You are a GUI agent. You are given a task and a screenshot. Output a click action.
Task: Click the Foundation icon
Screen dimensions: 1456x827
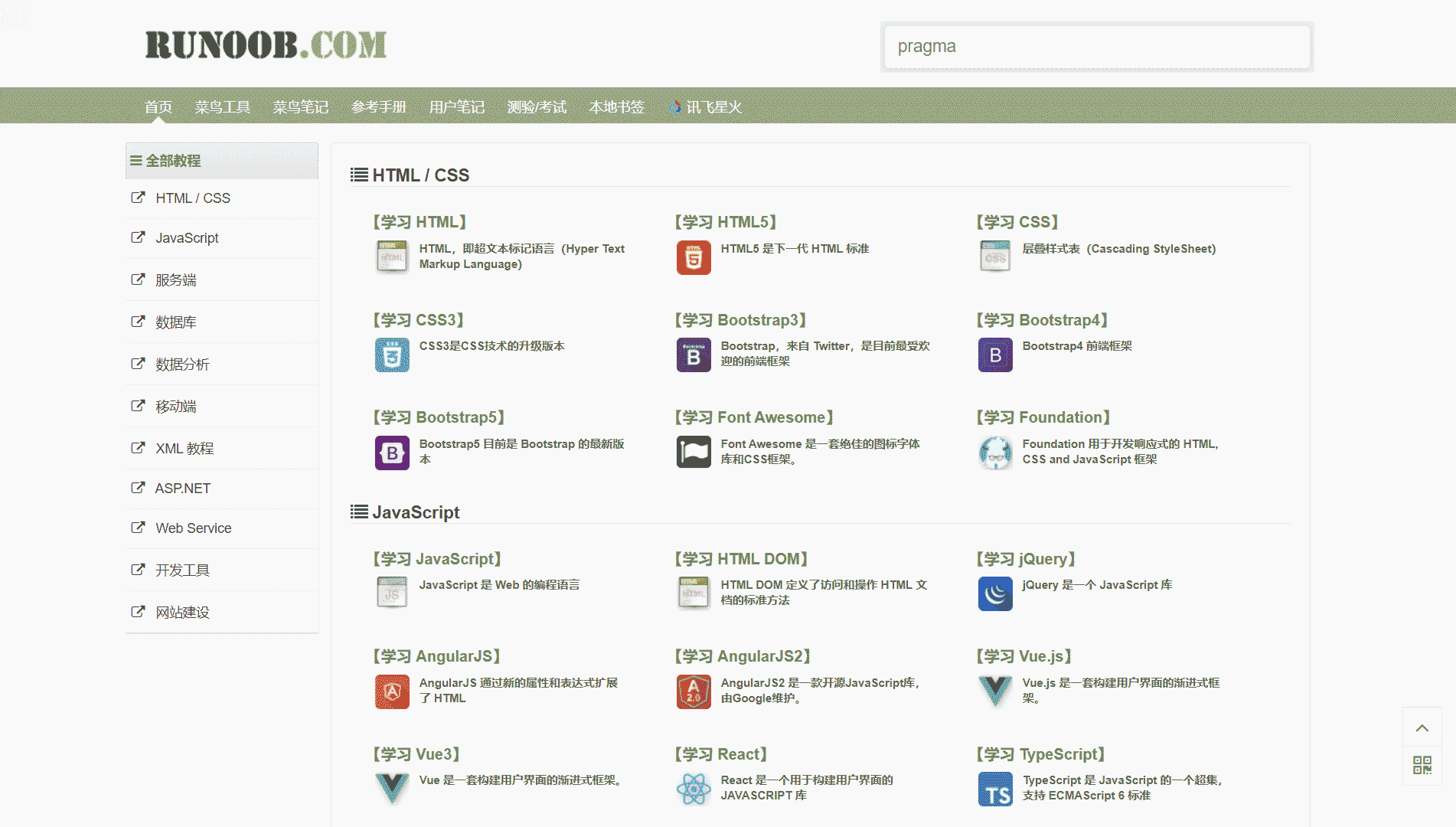click(x=995, y=453)
